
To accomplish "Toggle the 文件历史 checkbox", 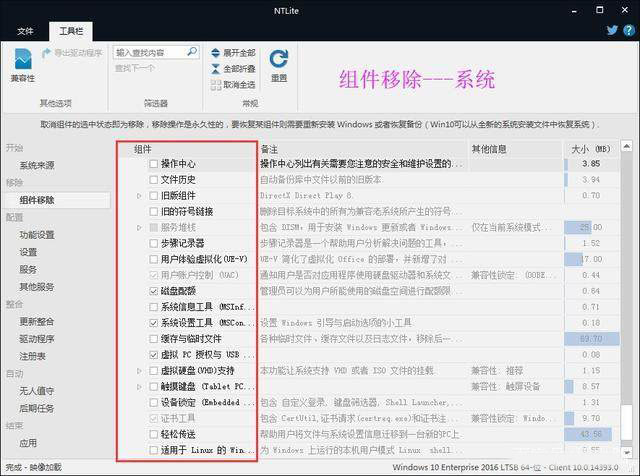I will pos(153,180).
